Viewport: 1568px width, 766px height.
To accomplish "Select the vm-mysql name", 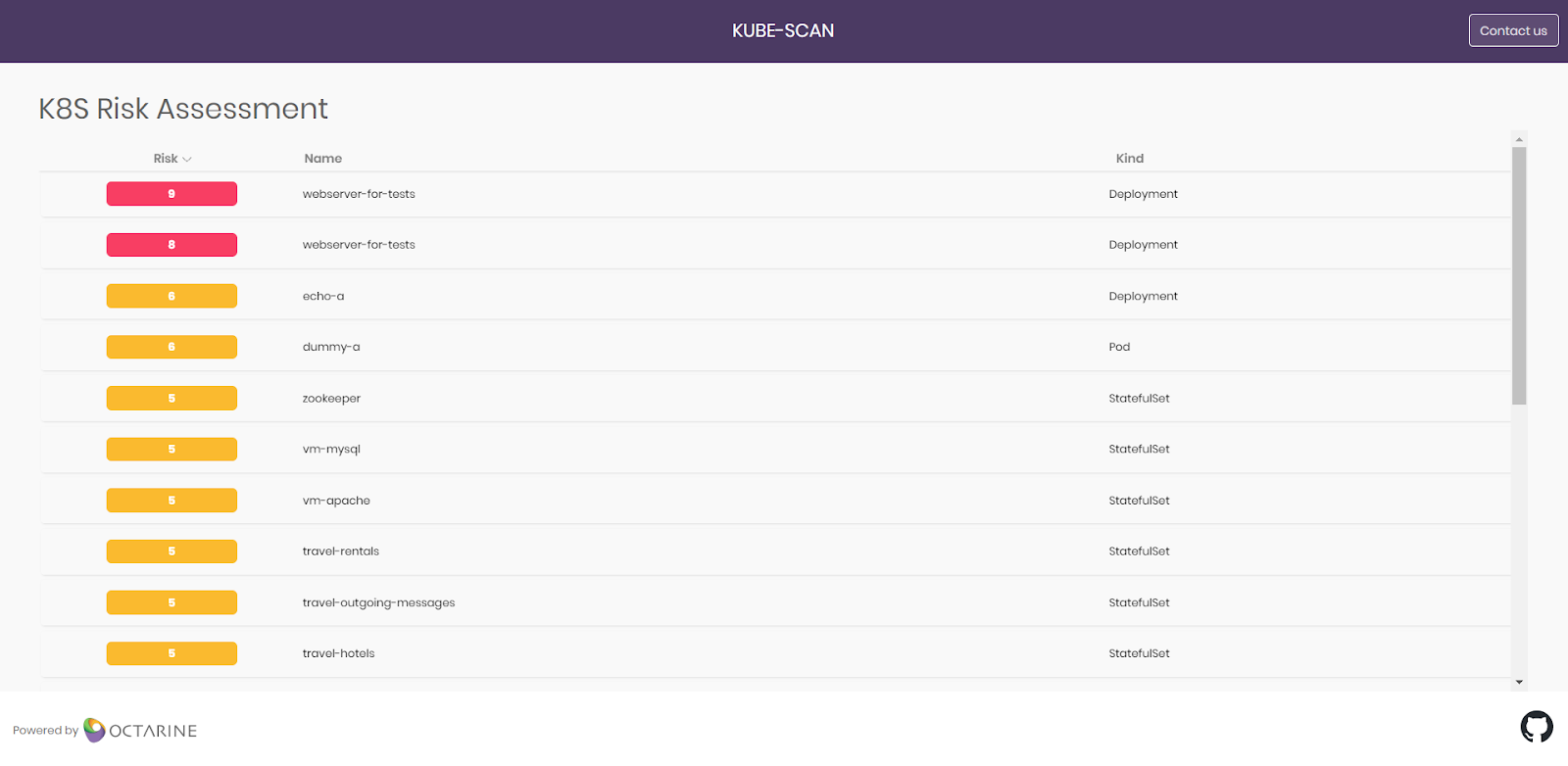I will pos(331,449).
